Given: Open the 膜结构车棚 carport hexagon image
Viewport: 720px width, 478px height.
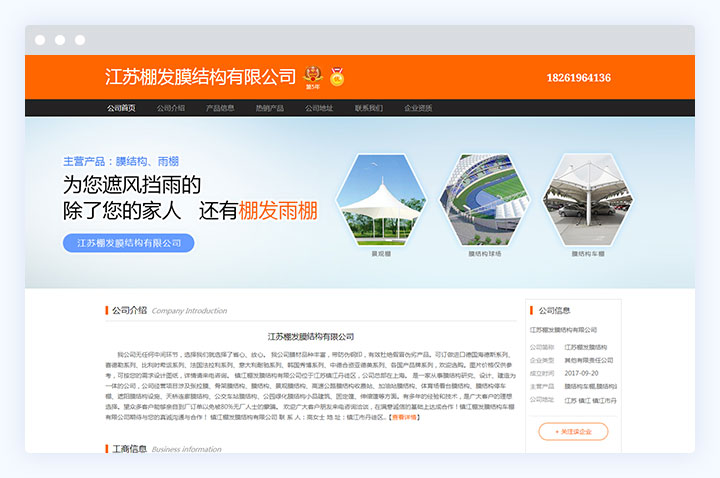Looking at the screenshot, I should pos(588,199).
